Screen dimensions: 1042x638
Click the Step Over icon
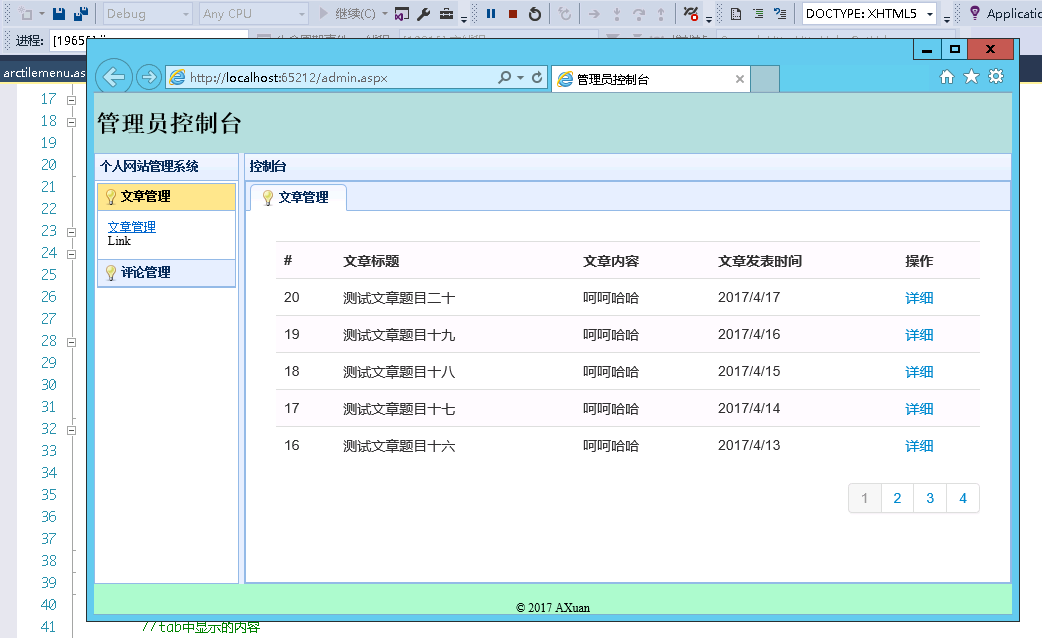click(x=638, y=14)
